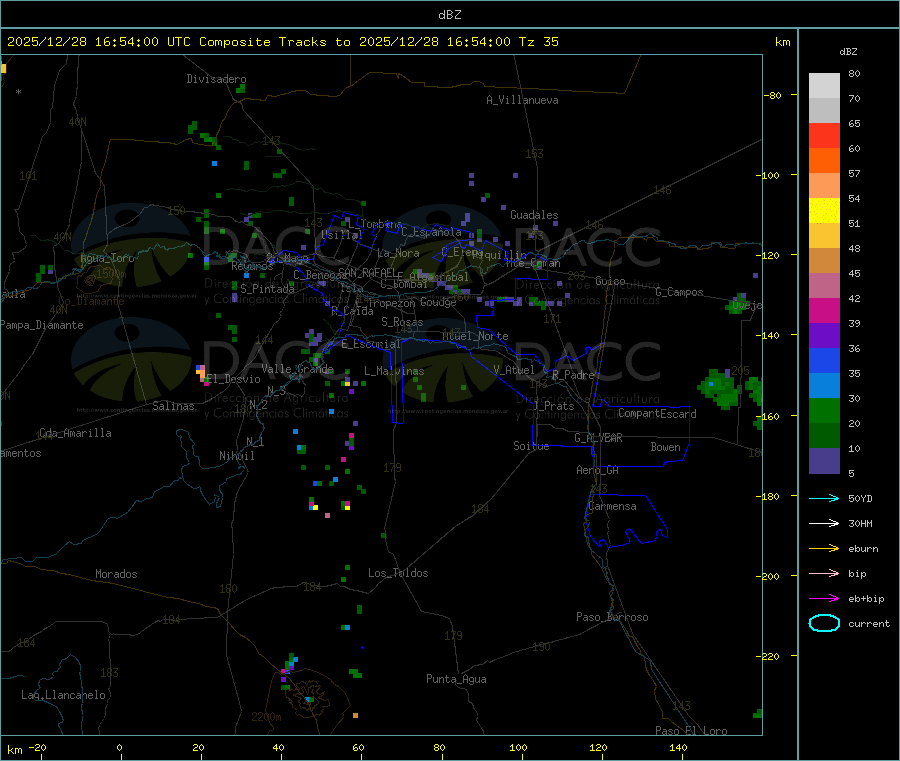
Task: Click the El_Desvio map label
Action: click(x=233, y=379)
